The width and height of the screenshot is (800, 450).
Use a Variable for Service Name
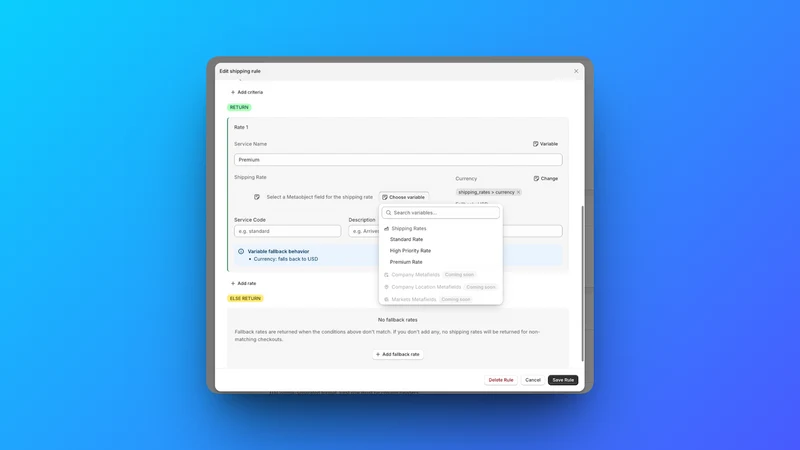point(545,144)
